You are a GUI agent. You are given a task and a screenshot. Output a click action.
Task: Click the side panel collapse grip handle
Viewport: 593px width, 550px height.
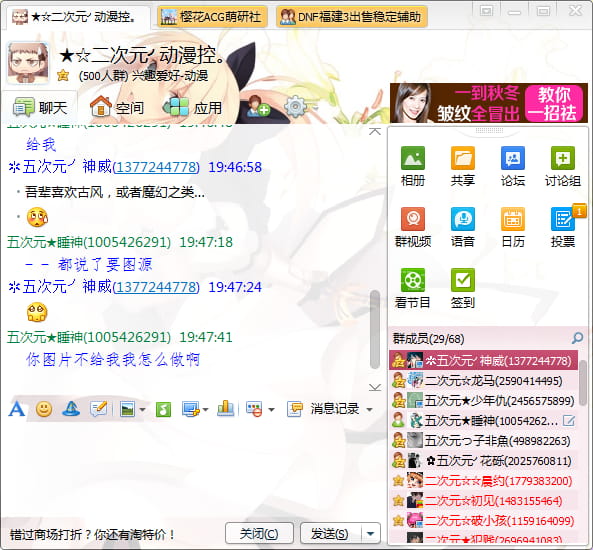point(489,130)
